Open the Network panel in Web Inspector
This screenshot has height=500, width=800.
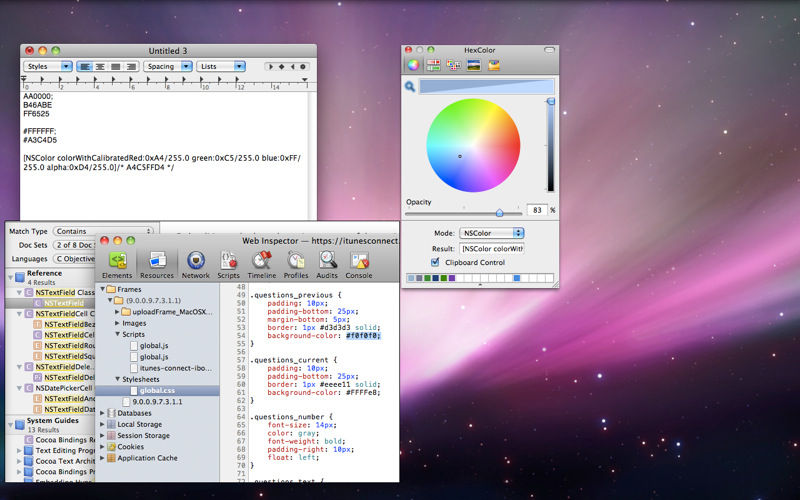click(x=196, y=265)
